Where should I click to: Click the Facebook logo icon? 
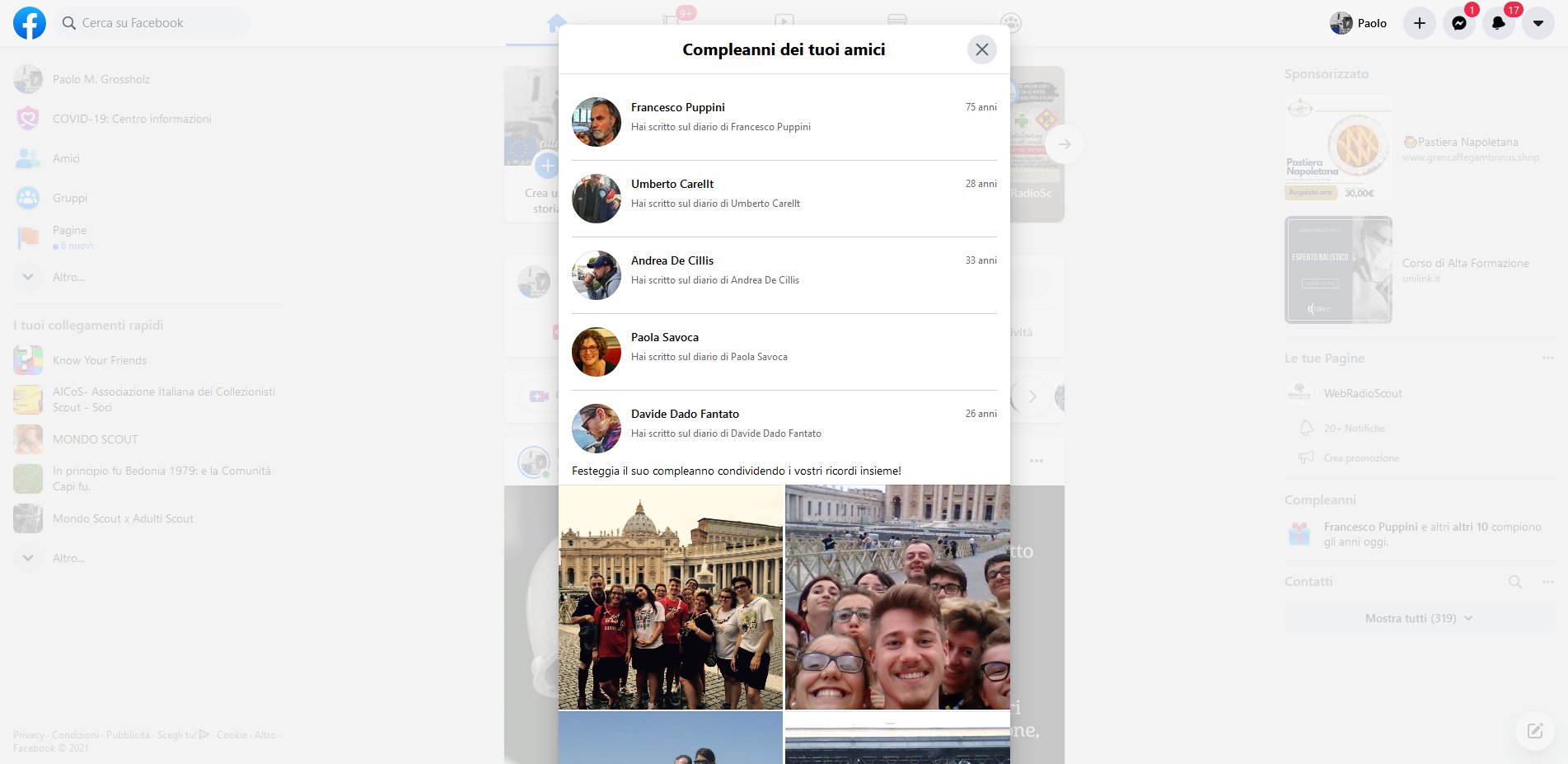pos(30,23)
